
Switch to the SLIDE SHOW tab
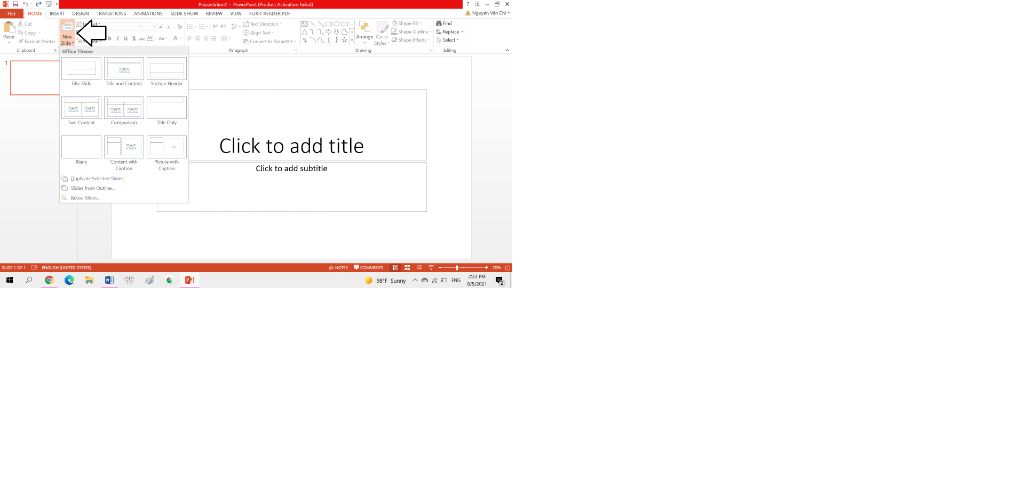[x=184, y=13]
